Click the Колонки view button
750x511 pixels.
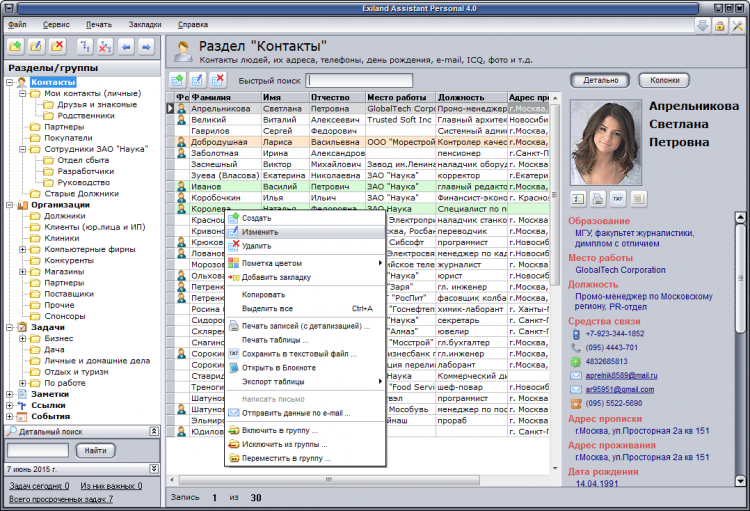[x=665, y=79]
